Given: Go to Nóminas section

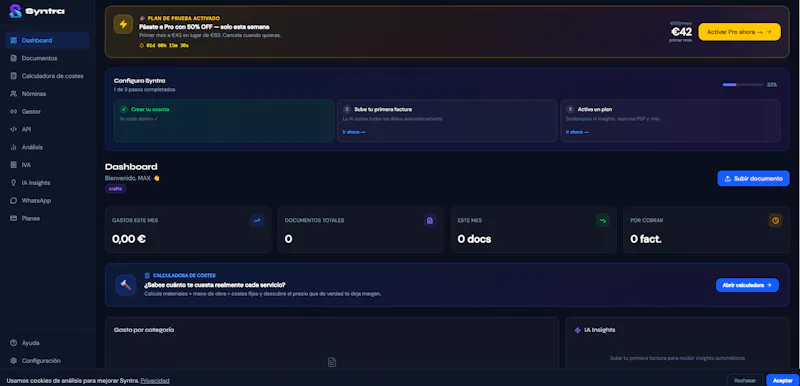Looking at the screenshot, I should 47,94.
